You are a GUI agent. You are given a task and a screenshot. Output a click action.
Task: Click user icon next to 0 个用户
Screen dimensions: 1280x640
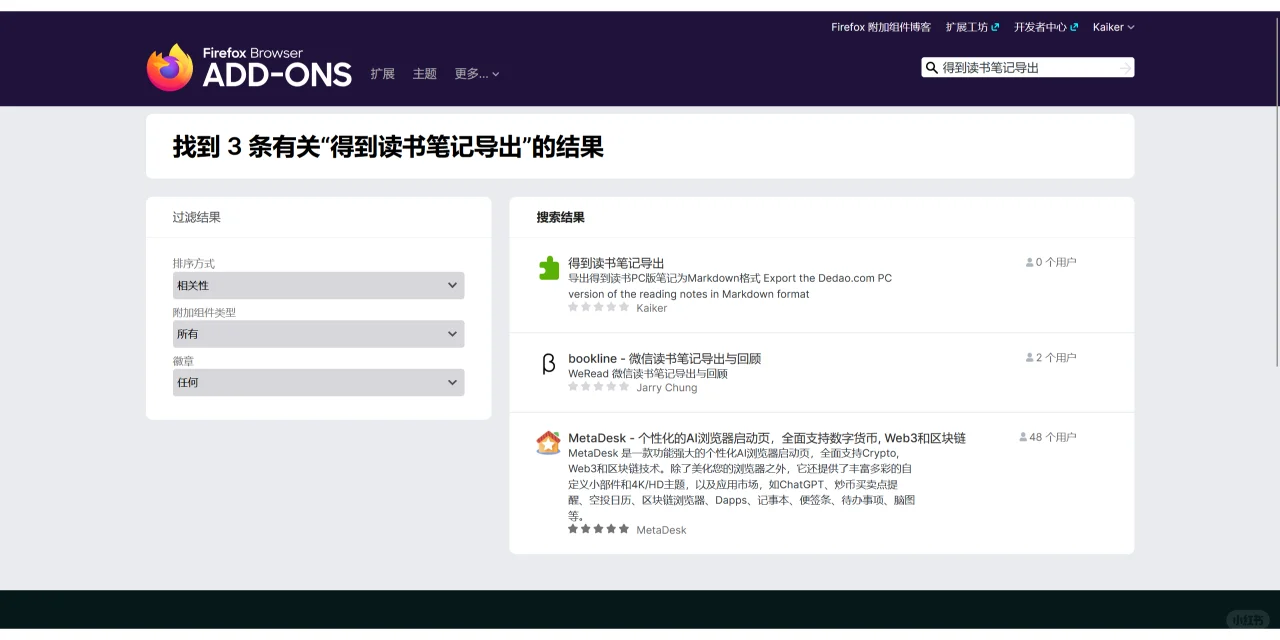tap(1030, 262)
